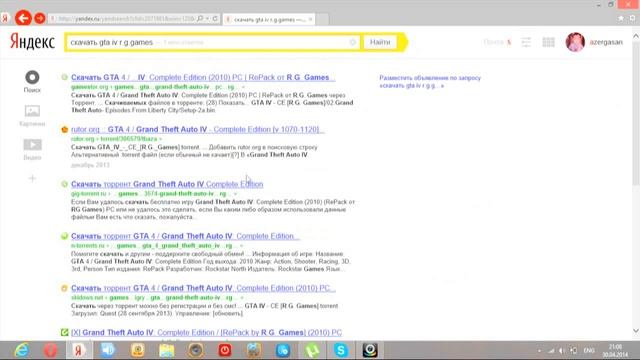This screenshot has width=640, height=360.
Task: Switch the ENG input language indicator
Action: coord(589,351)
